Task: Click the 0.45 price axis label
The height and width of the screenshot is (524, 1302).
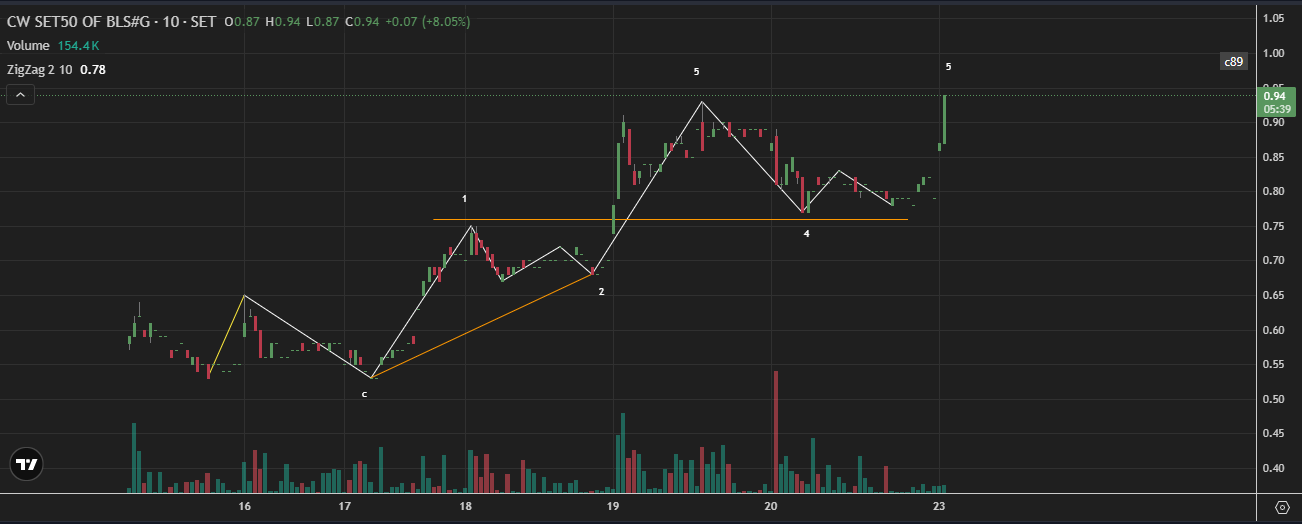Action: [1274, 434]
